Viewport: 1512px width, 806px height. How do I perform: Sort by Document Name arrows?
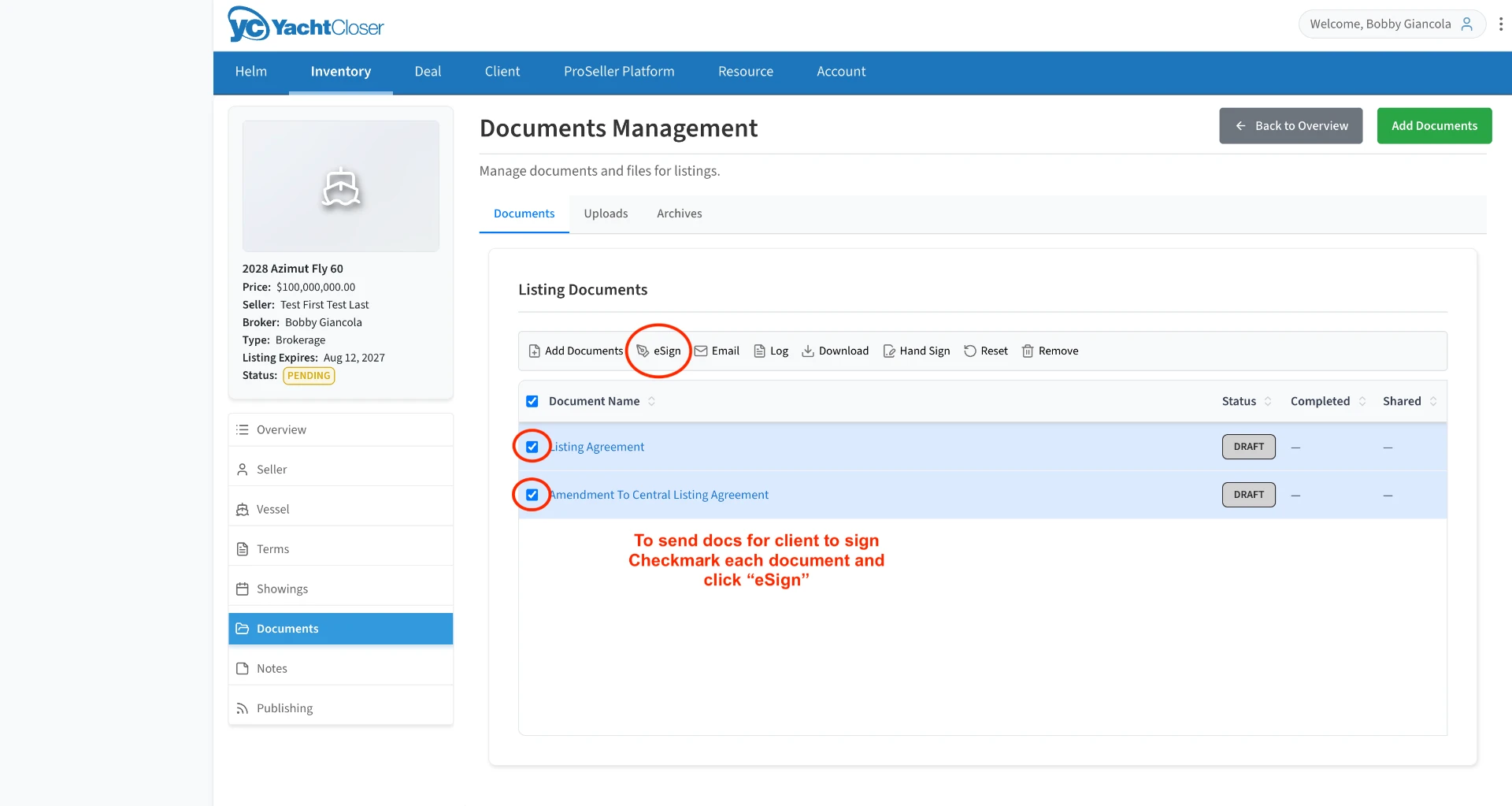coord(651,401)
